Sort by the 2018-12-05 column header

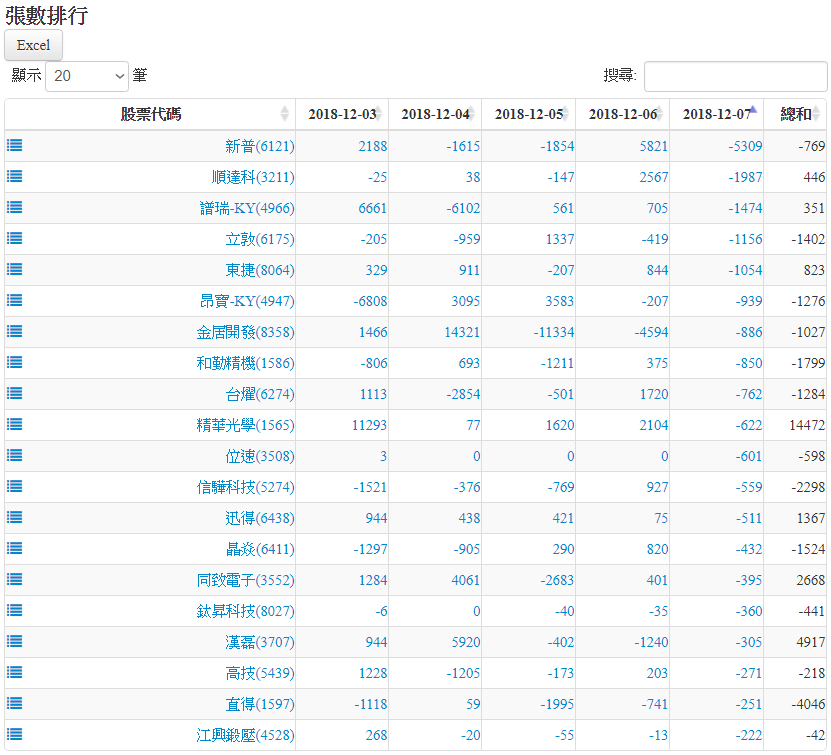pos(528,114)
